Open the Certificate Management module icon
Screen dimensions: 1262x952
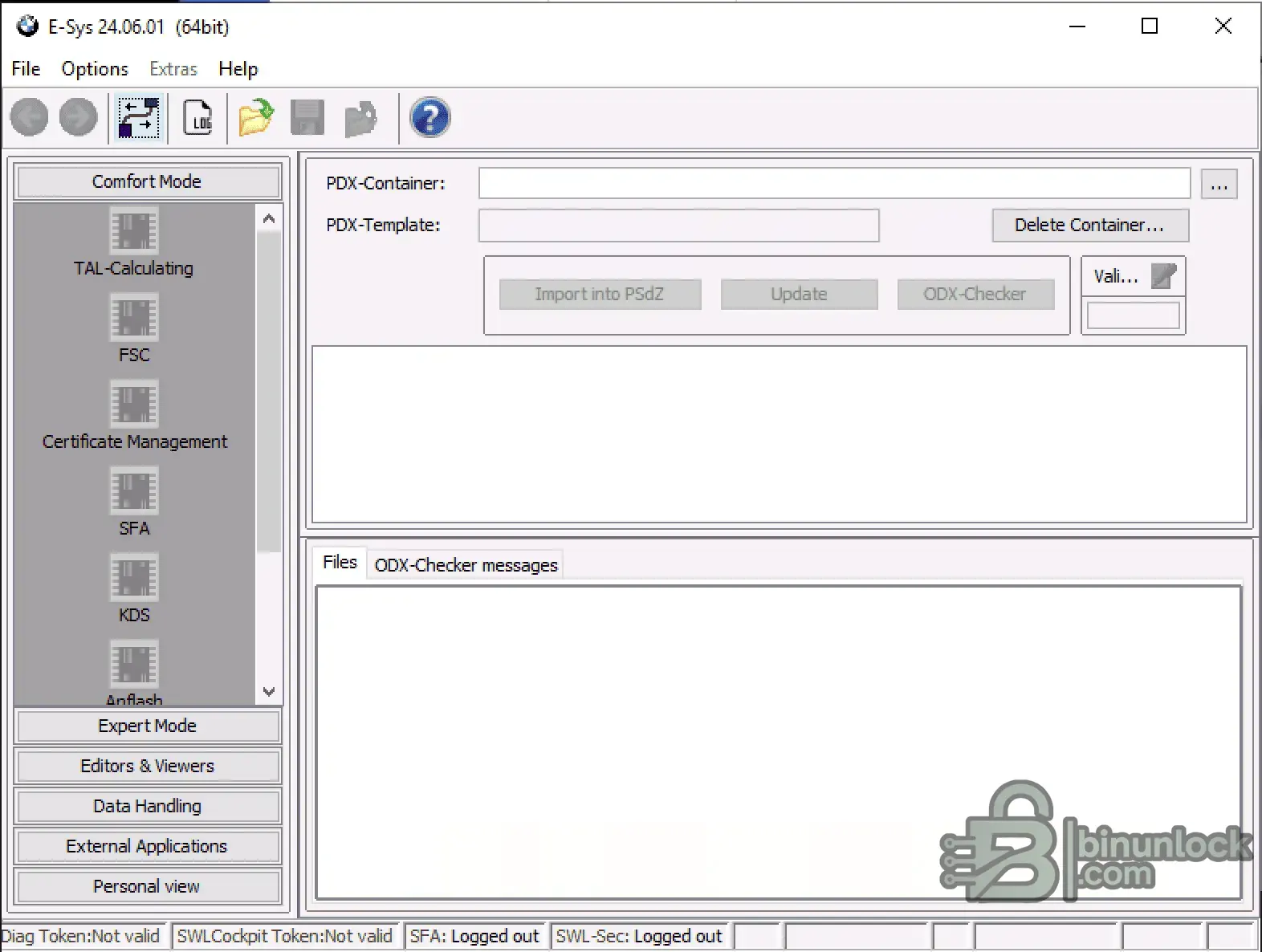tap(134, 404)
